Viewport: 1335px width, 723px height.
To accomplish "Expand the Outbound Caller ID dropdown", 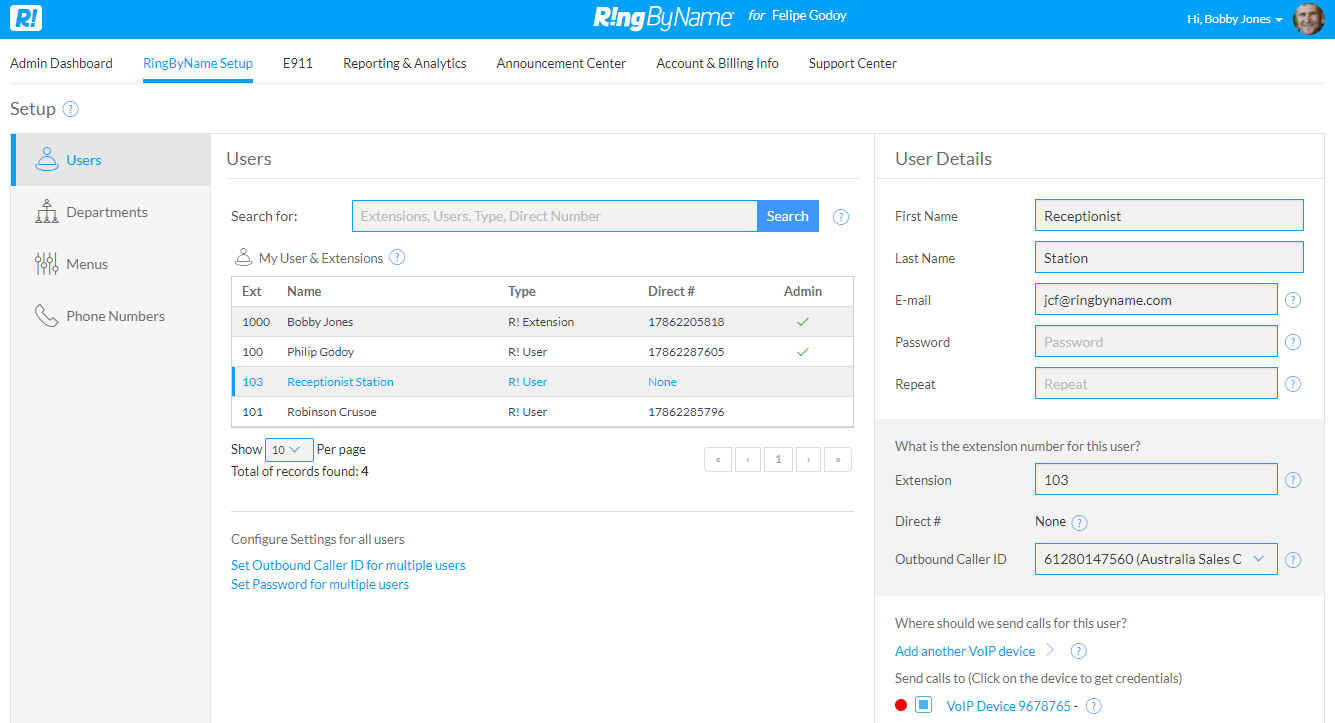I will pos(1156,559).
